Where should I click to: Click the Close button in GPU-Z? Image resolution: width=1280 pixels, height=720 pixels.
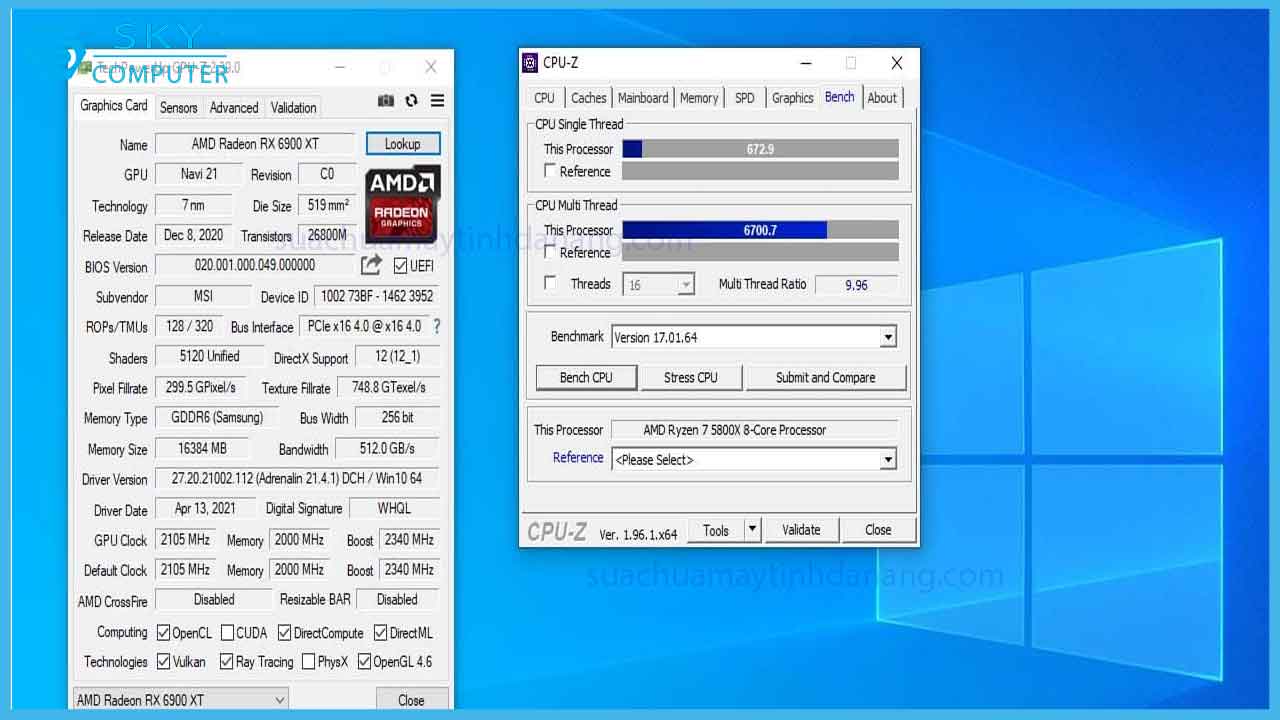click(411, 700)
